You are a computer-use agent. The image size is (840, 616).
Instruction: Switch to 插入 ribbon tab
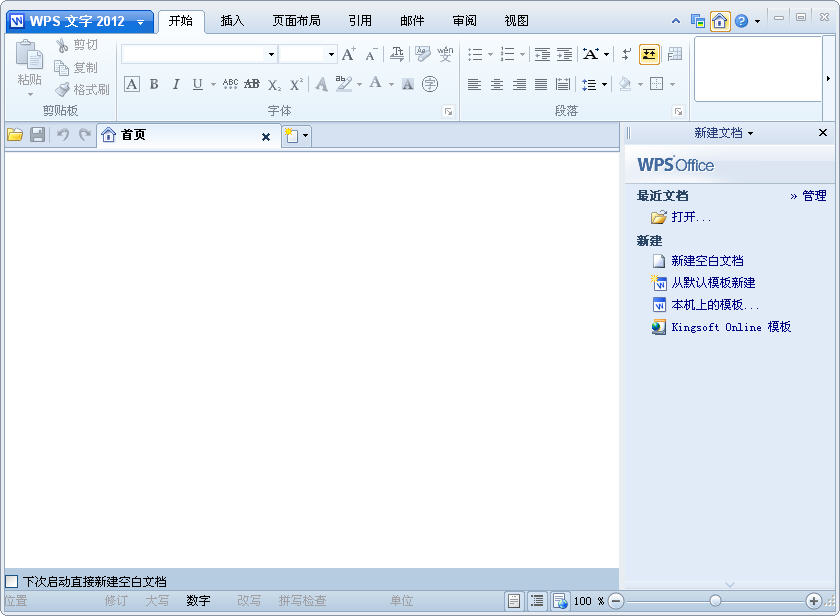(x=232, y=21)
